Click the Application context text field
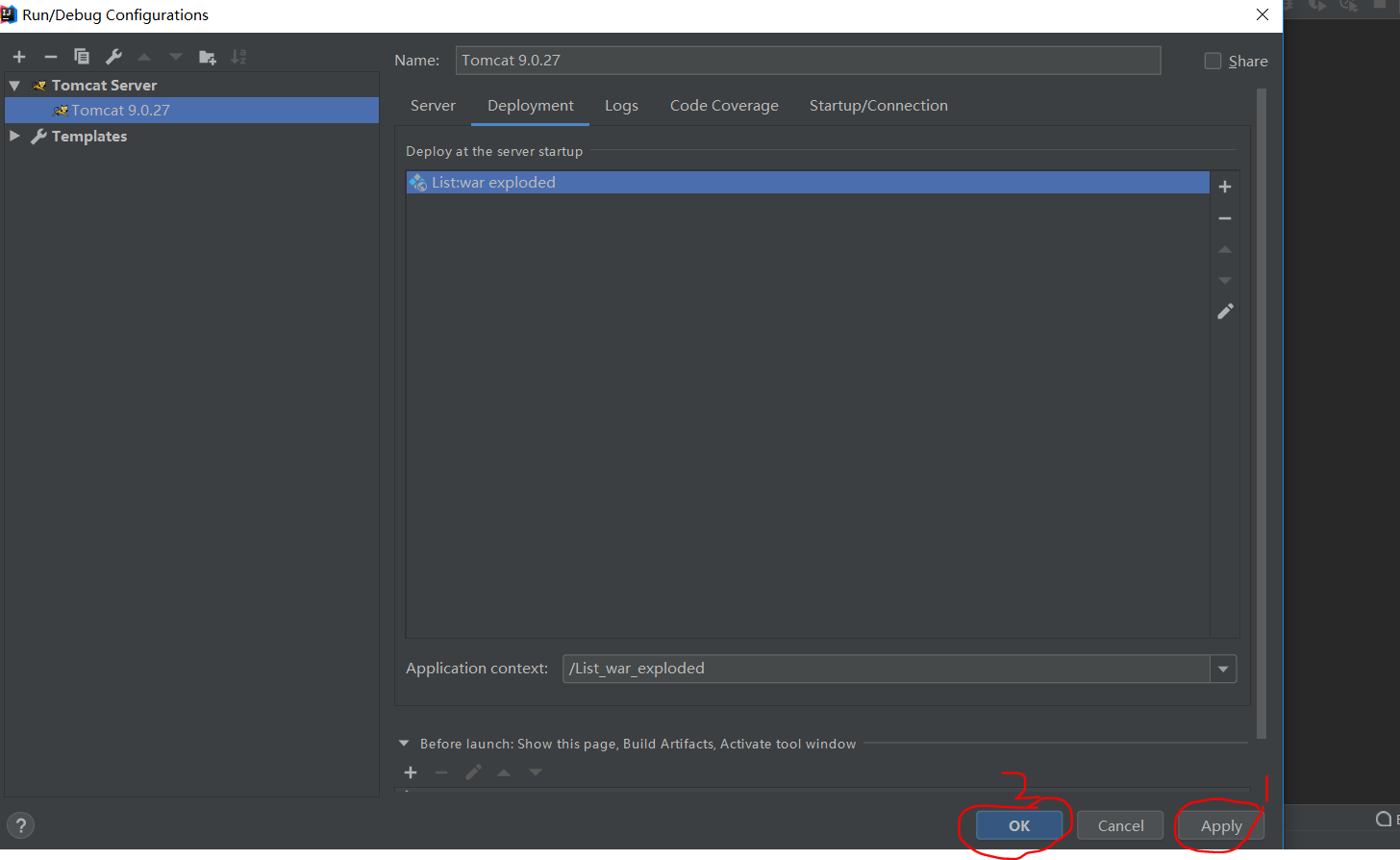Screen dimensions: 1400x860 point(886,669)
